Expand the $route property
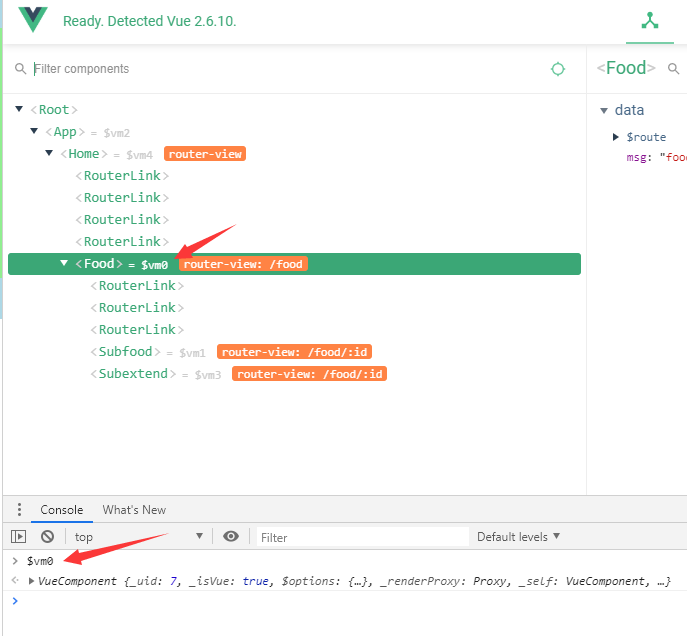The width and height of the screenshot is (687, 636). (616, 137)
